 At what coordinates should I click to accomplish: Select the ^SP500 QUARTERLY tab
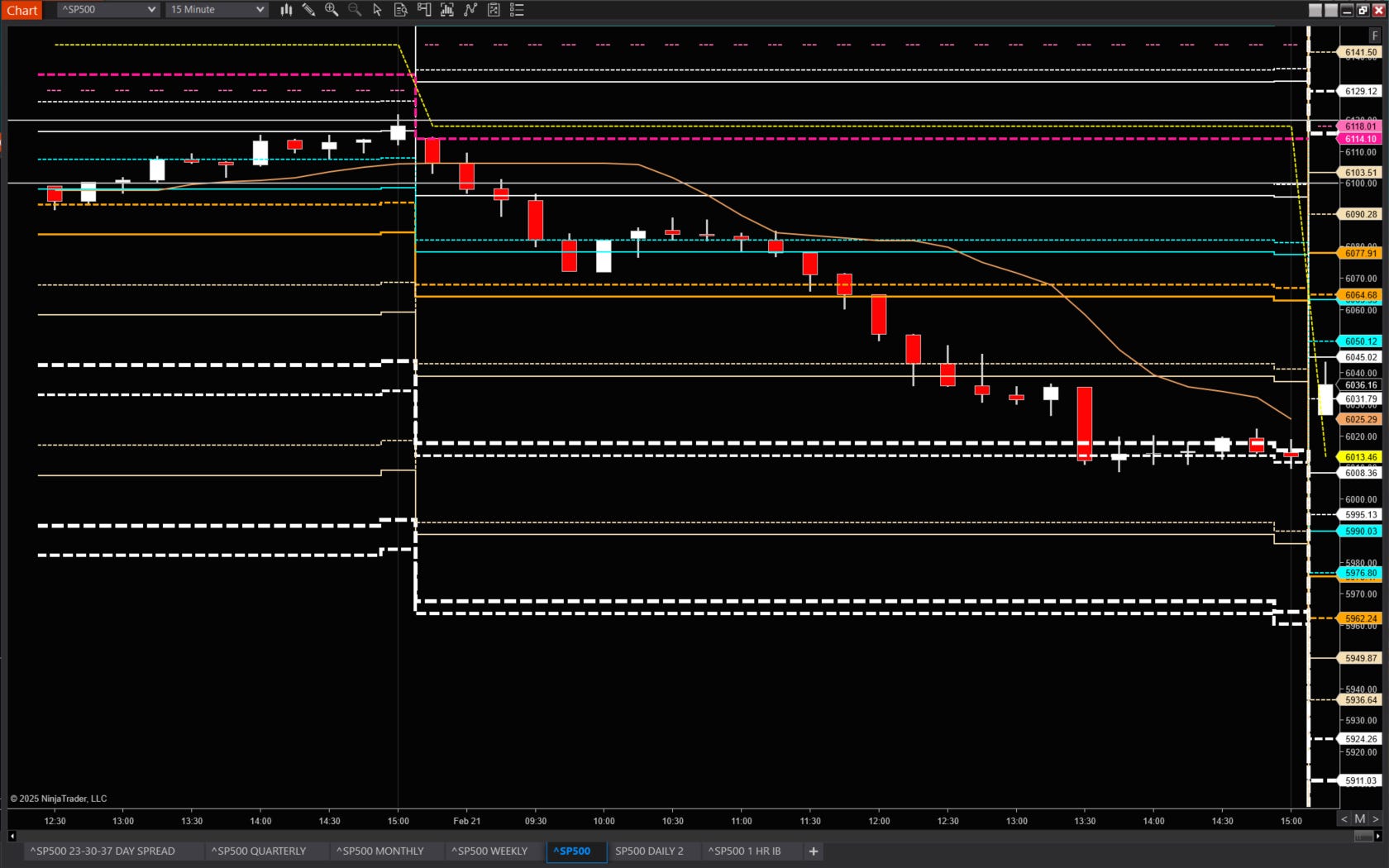coord(260,851)
